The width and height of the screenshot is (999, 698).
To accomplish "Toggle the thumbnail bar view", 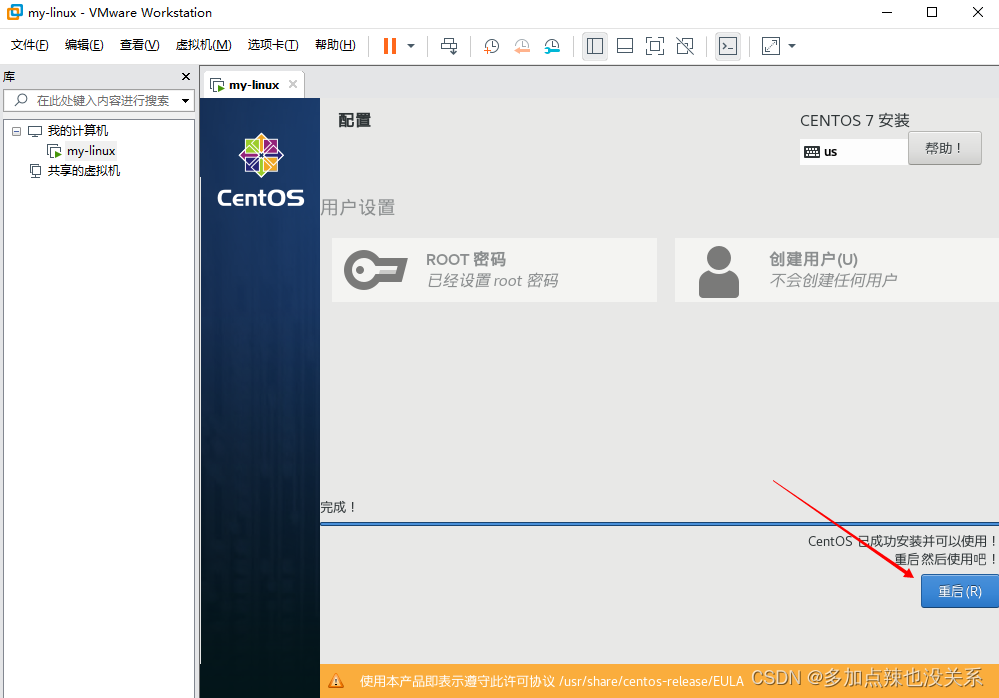I will (x=625, y=46).
